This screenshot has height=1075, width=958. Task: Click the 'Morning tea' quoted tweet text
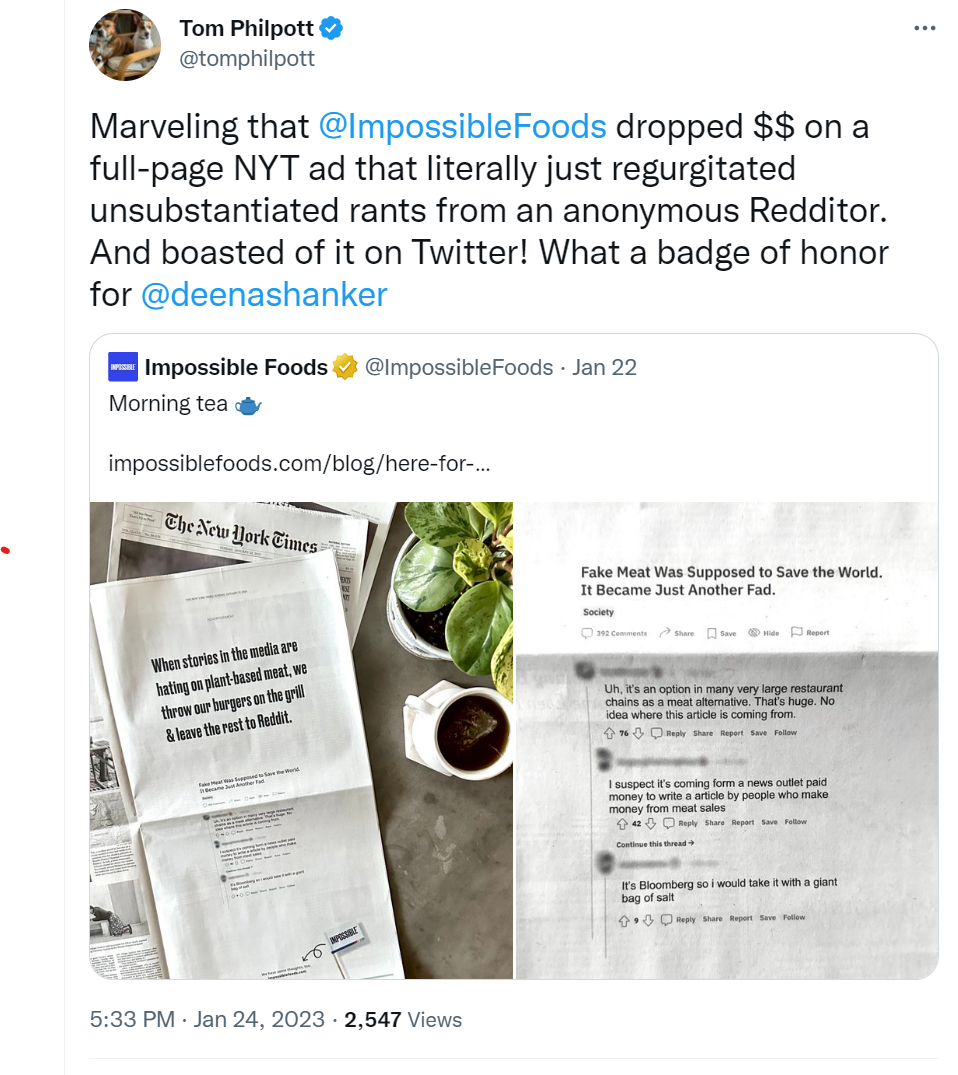pyautogui.click(x=169, y=405)
